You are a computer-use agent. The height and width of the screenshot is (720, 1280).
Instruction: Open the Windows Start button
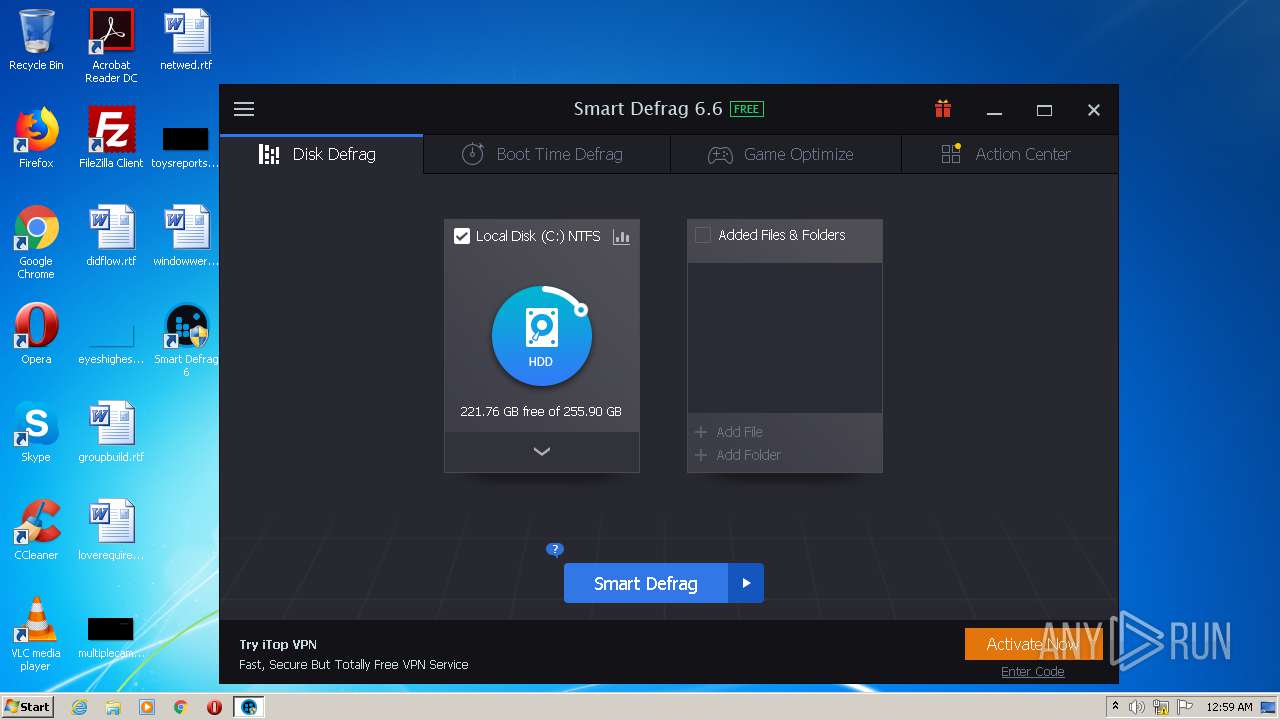[28, 707]
